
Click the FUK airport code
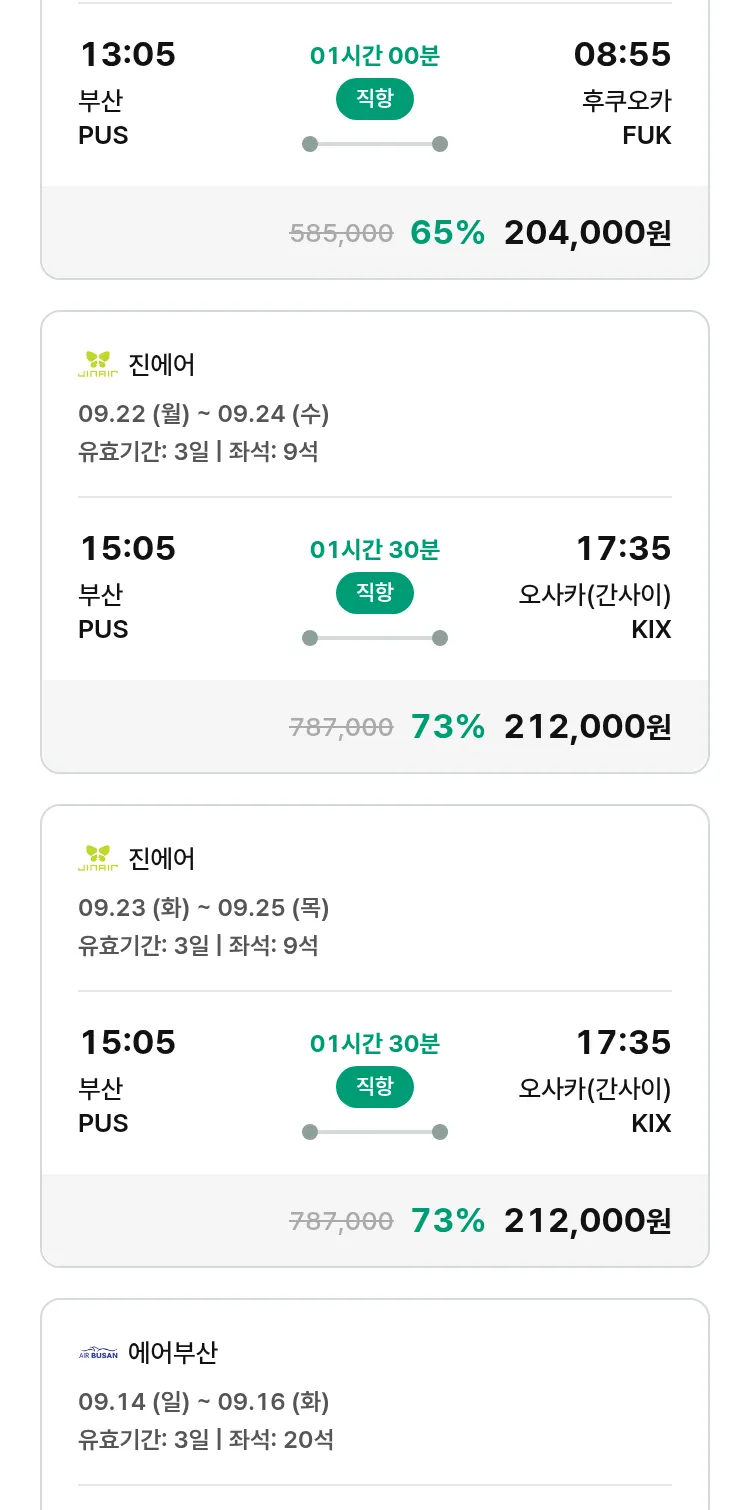coord(646,136)
